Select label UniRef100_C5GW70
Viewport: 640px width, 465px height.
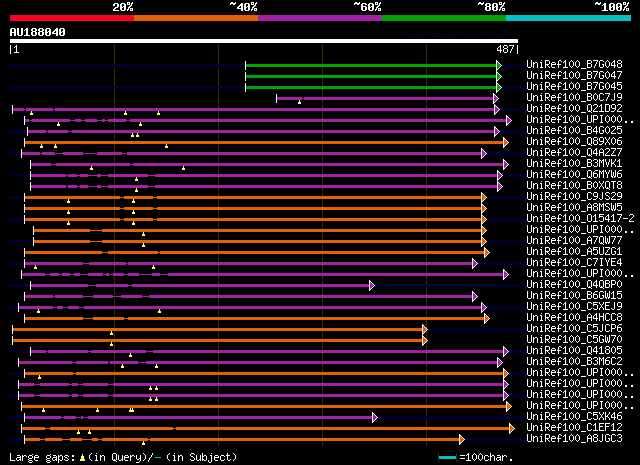574,339
